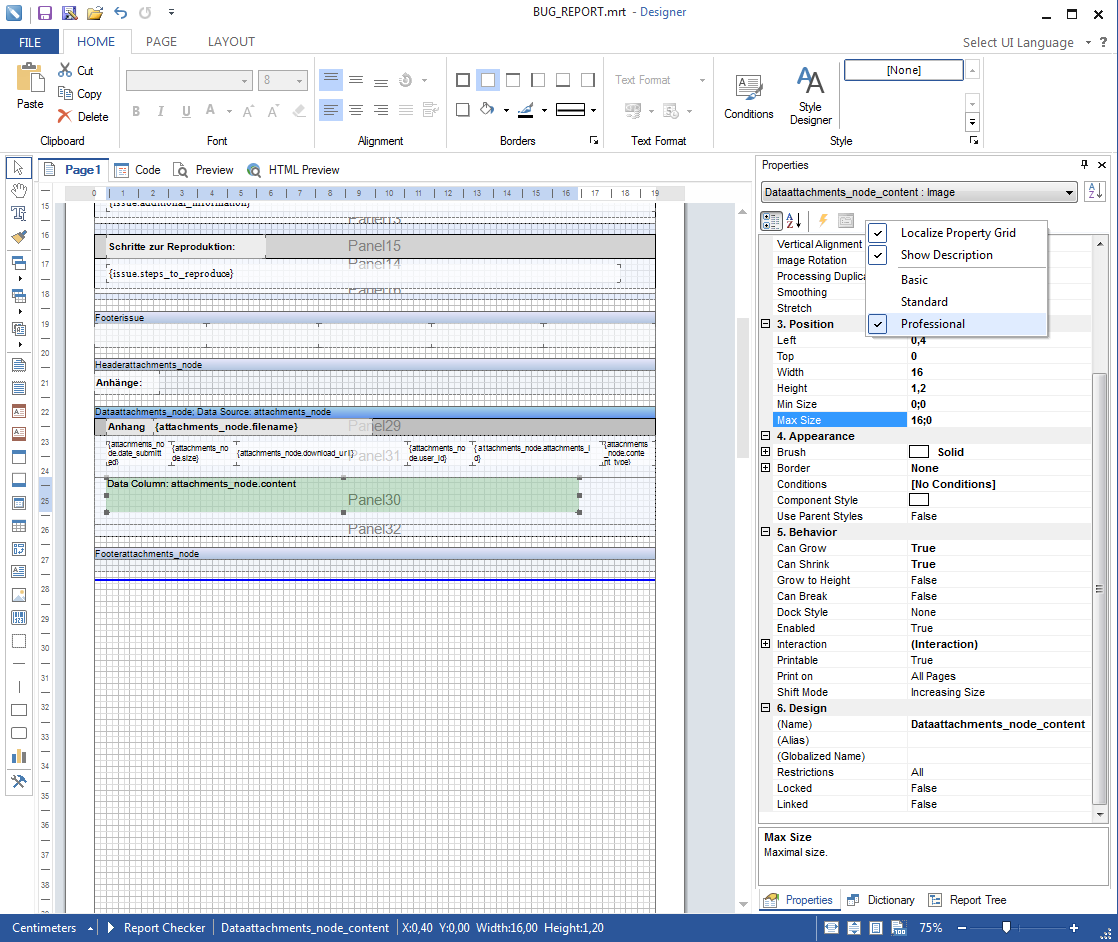Click the Max Size value field
This screenshot has height=942, width=1118.
coord(999,420)
